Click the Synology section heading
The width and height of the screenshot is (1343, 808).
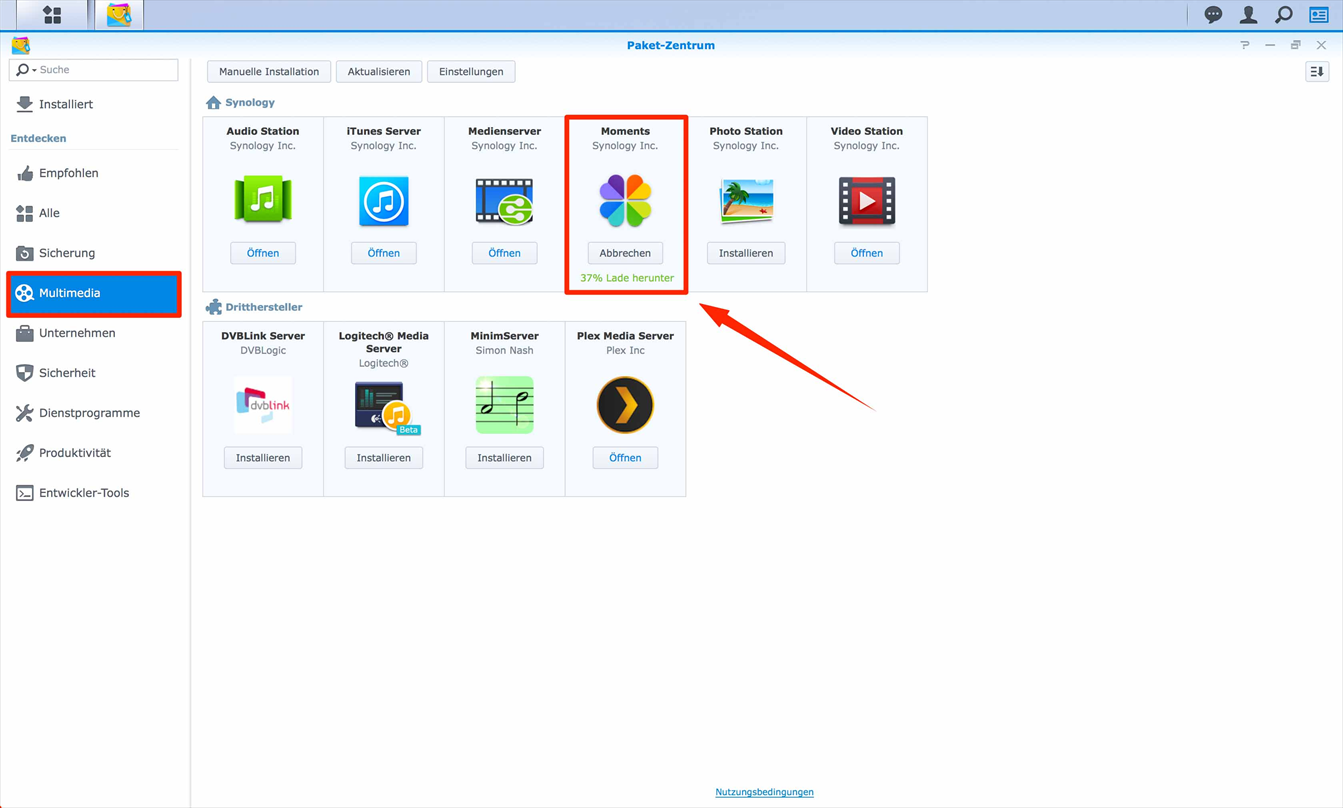tap(250, 103)
